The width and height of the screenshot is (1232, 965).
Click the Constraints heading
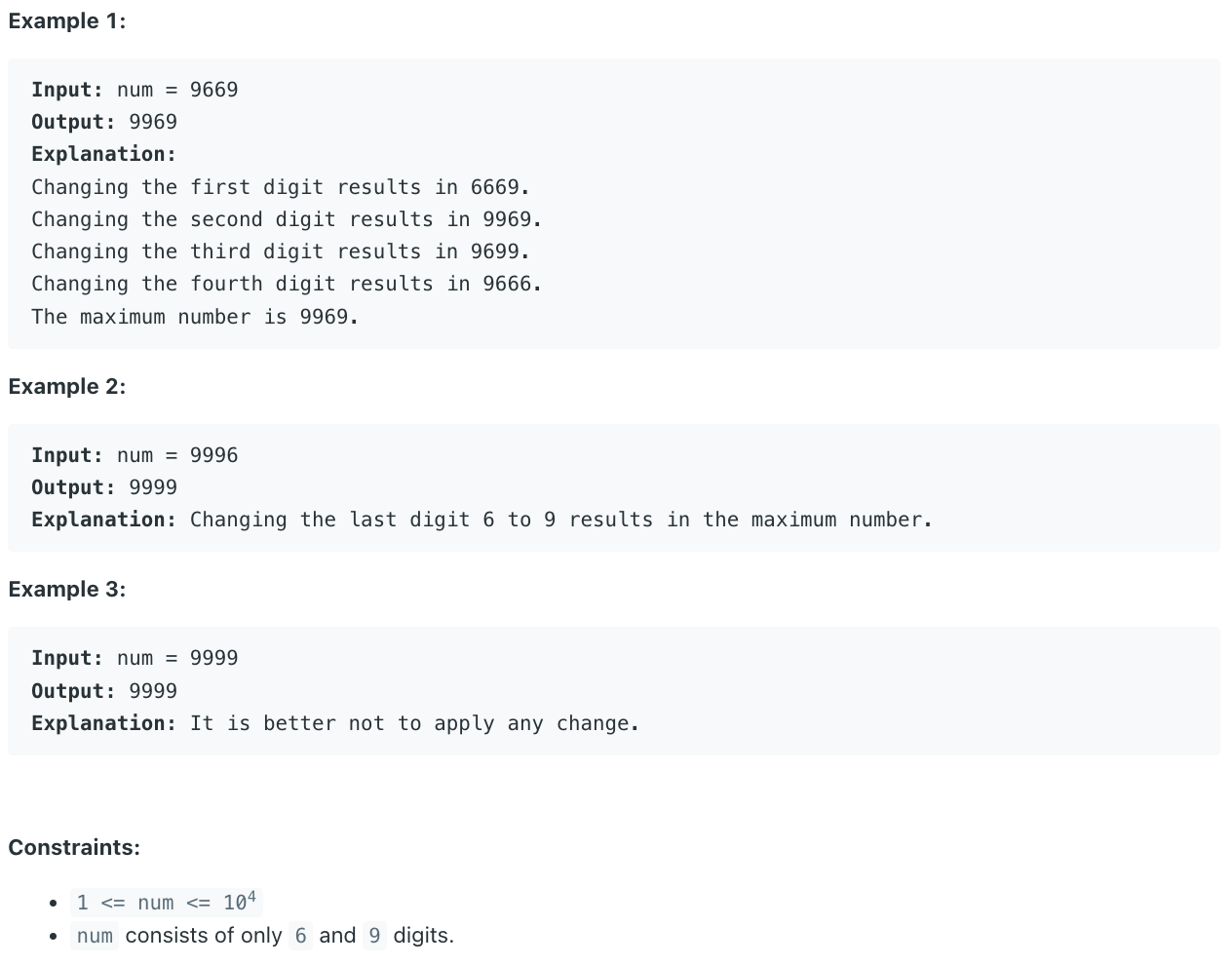[74, 847]
